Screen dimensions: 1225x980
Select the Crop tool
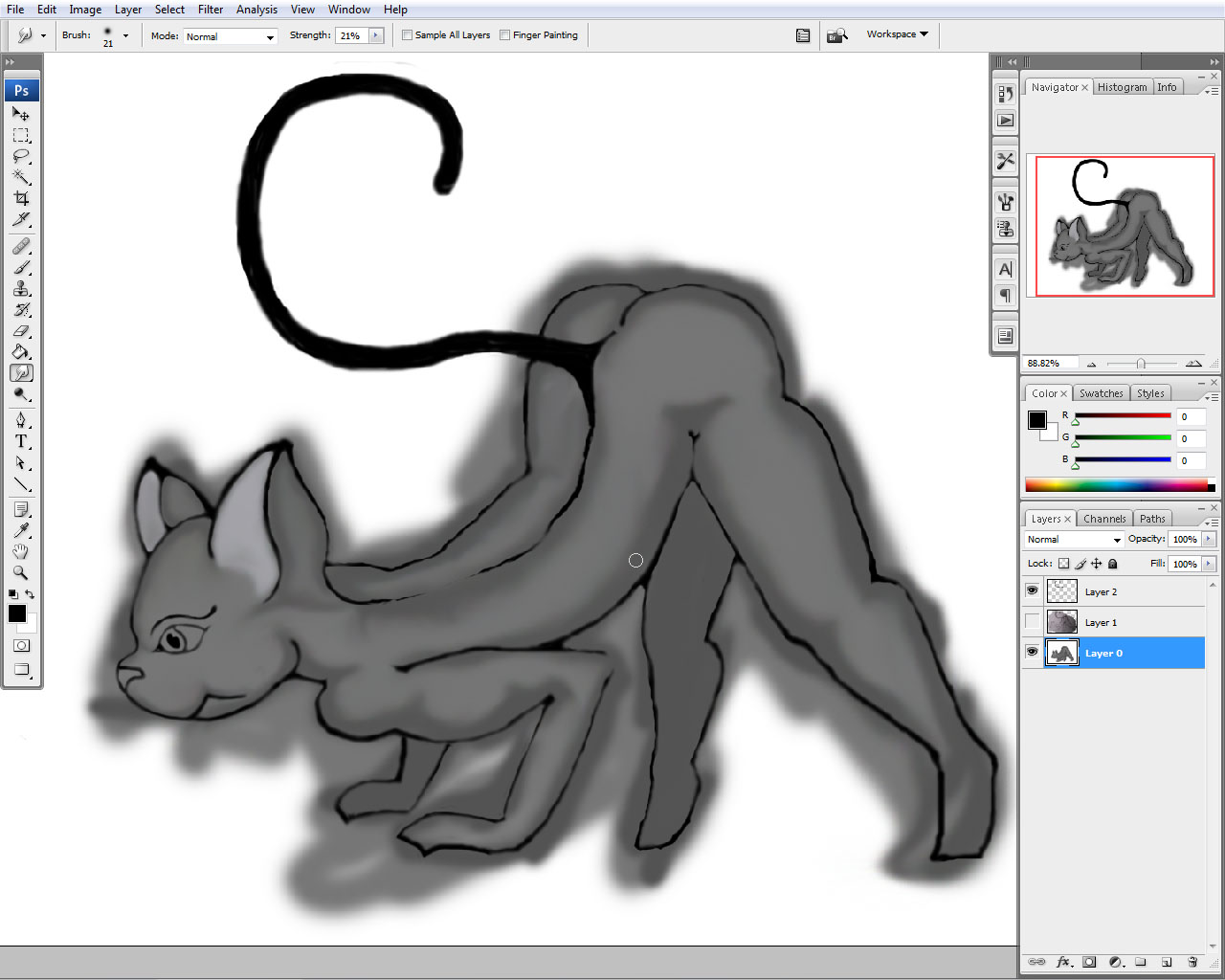coord(21,198)
